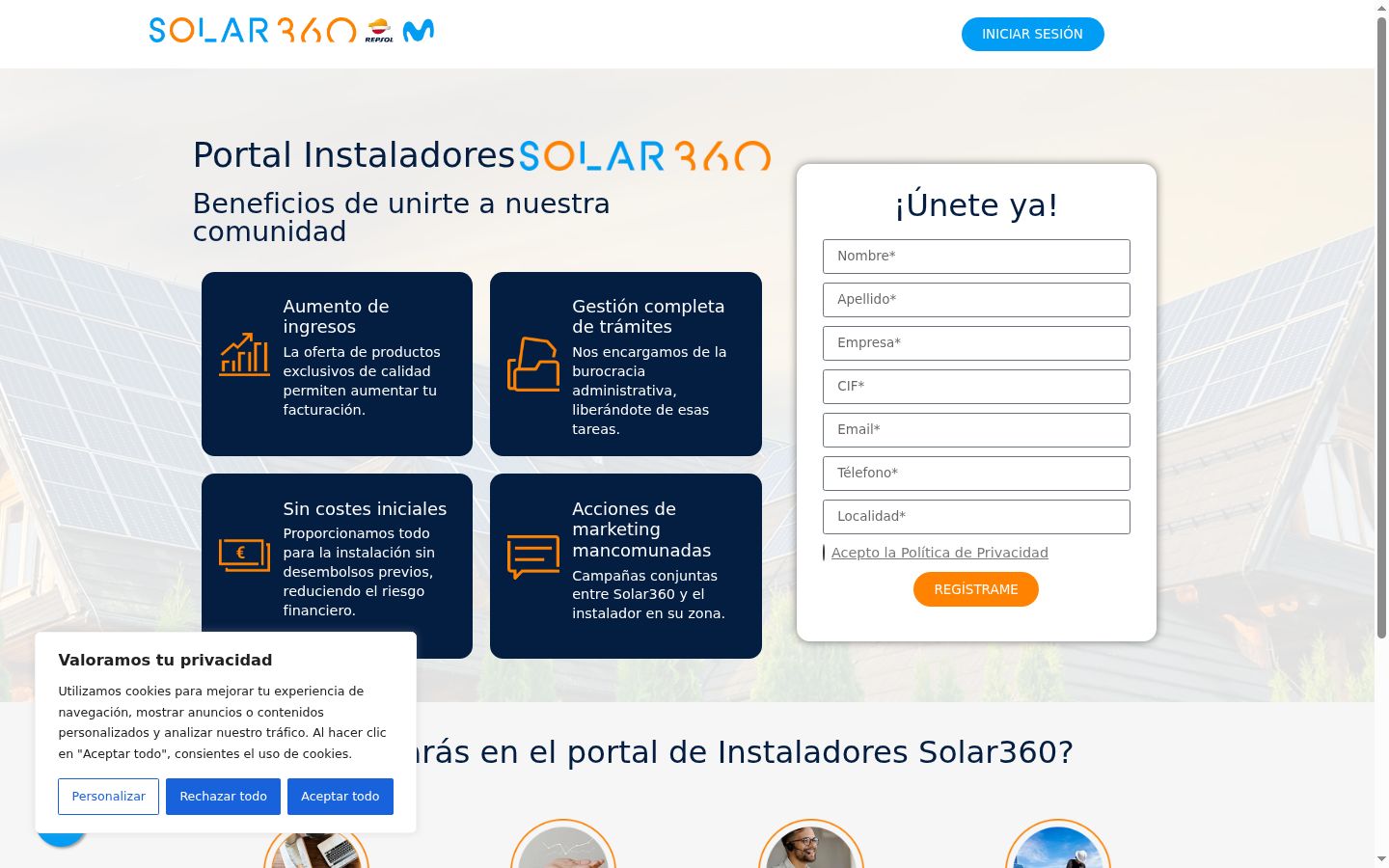Screen dimensions: 1389x868
Task: Click the Repsol logo icon
Action: point(379,31)
